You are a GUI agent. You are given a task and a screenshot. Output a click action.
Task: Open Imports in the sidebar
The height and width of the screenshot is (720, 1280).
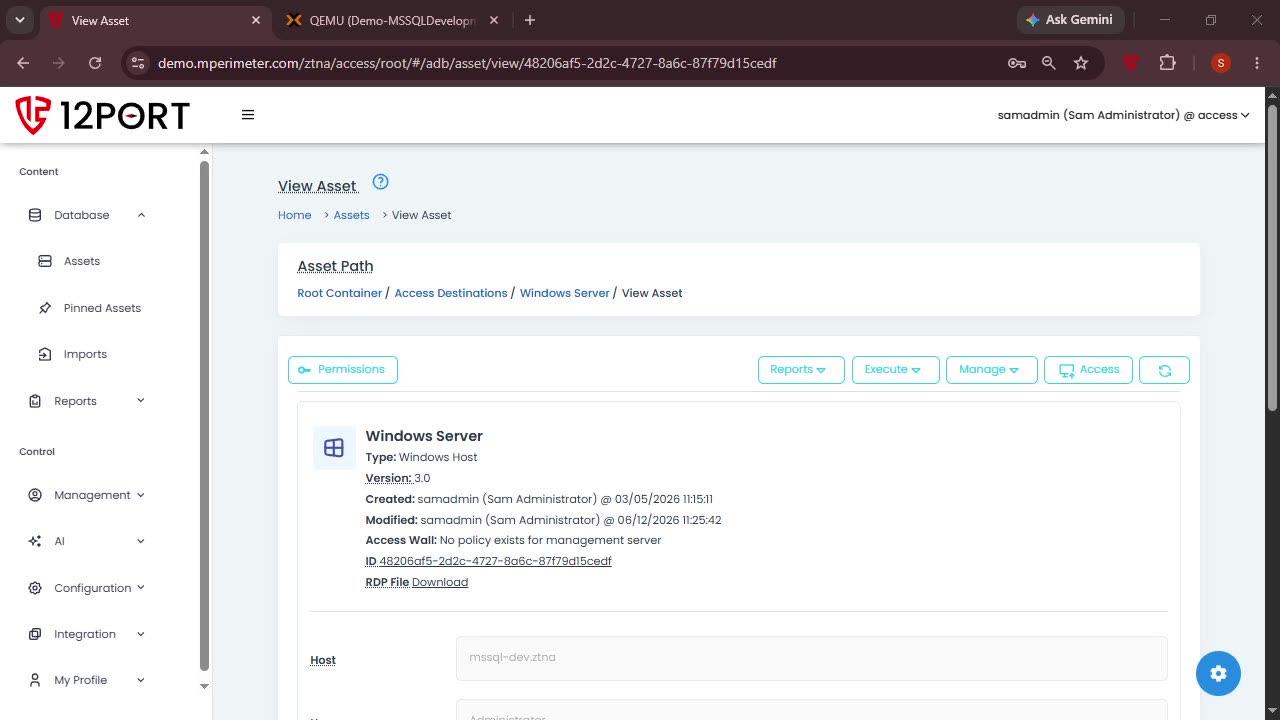coord(85,354)
